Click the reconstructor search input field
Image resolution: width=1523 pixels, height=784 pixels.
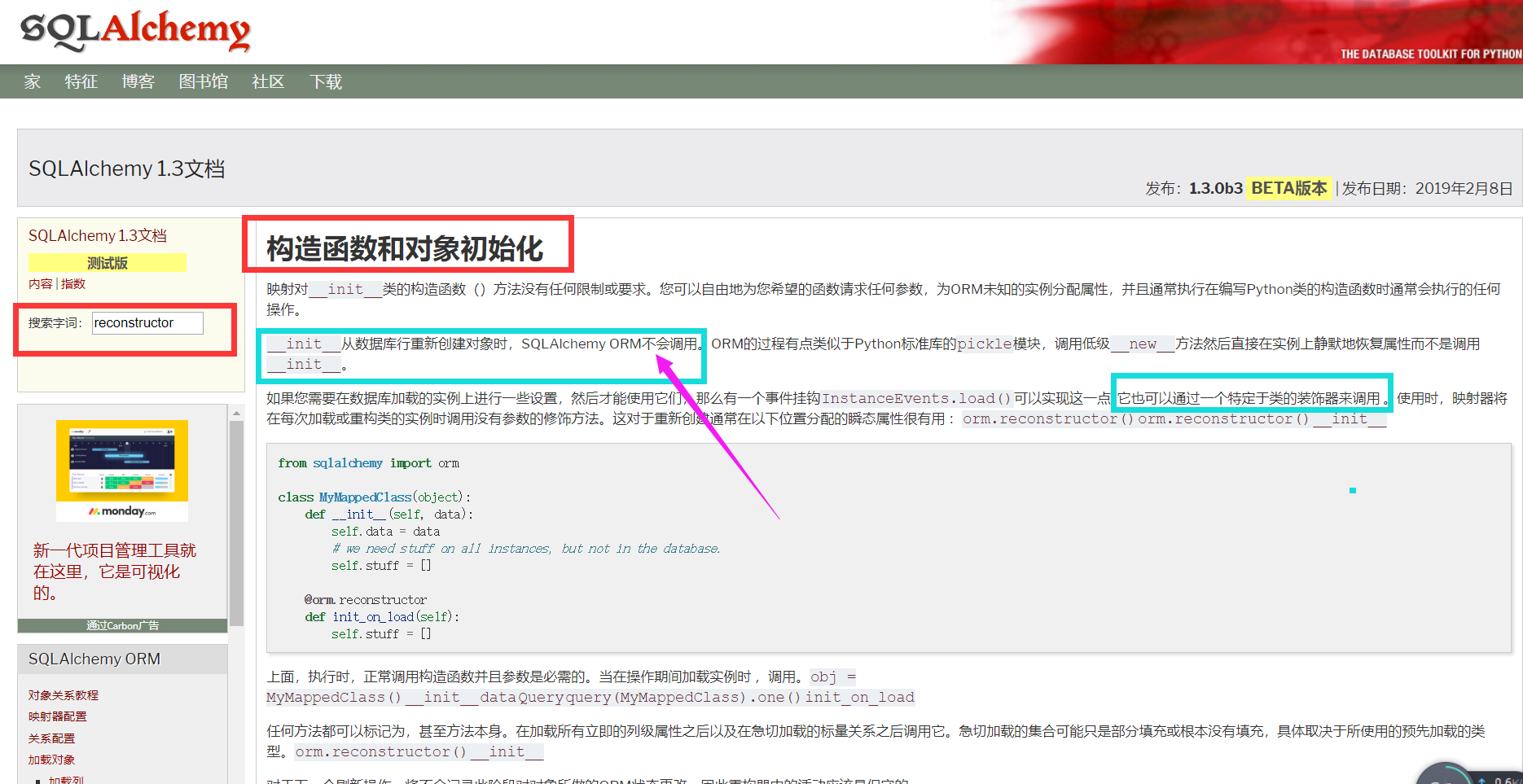coord(147,322)
